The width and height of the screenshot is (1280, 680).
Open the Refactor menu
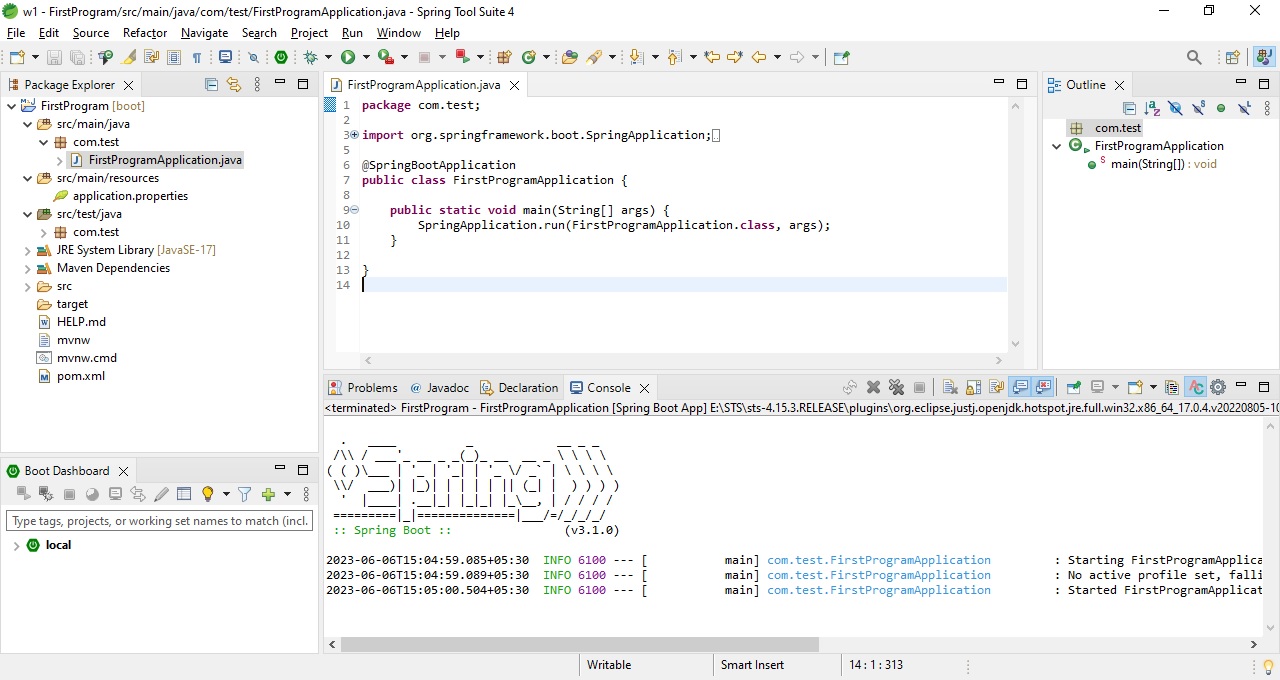click(145, 33)
